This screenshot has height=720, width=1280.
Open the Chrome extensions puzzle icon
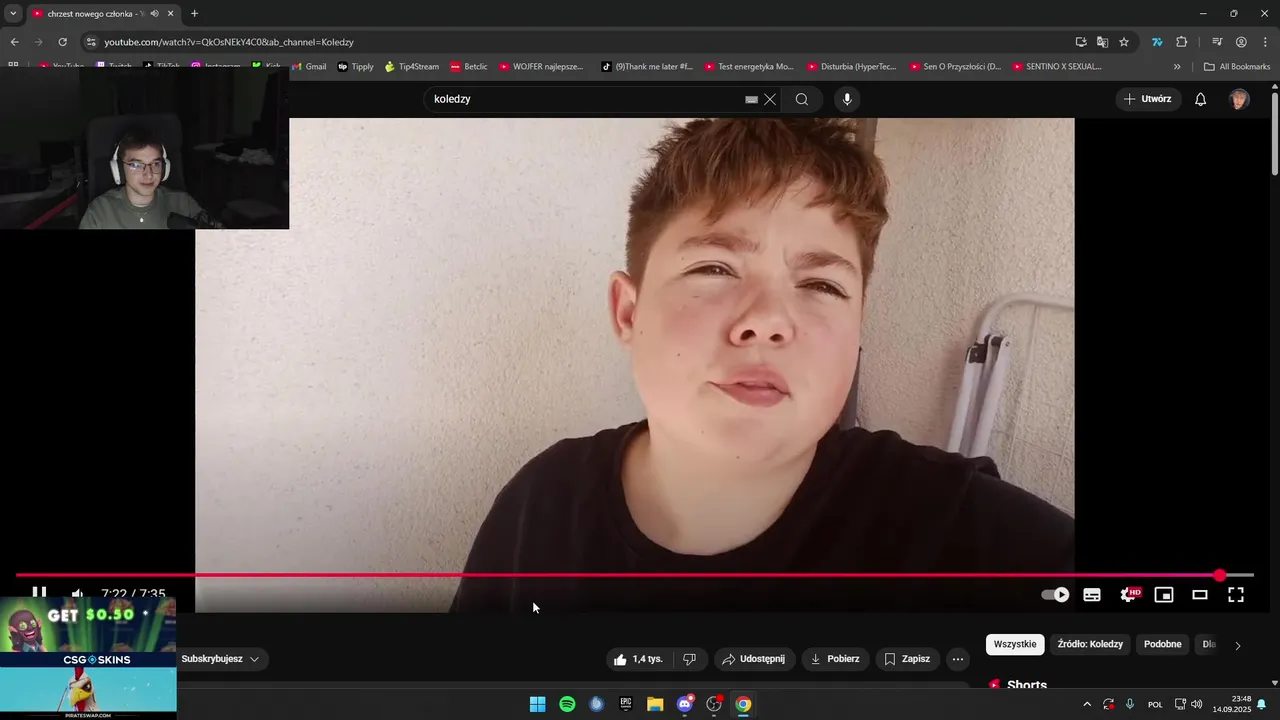coord(1182,42)
